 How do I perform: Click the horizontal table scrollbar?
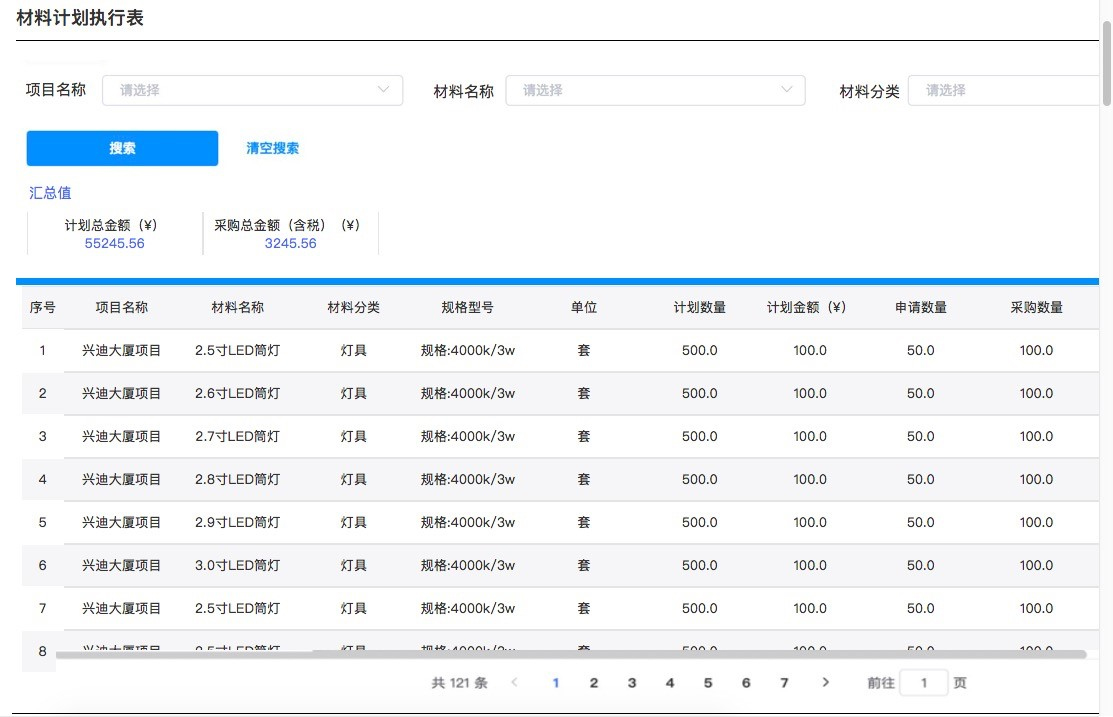pos(571,655)
